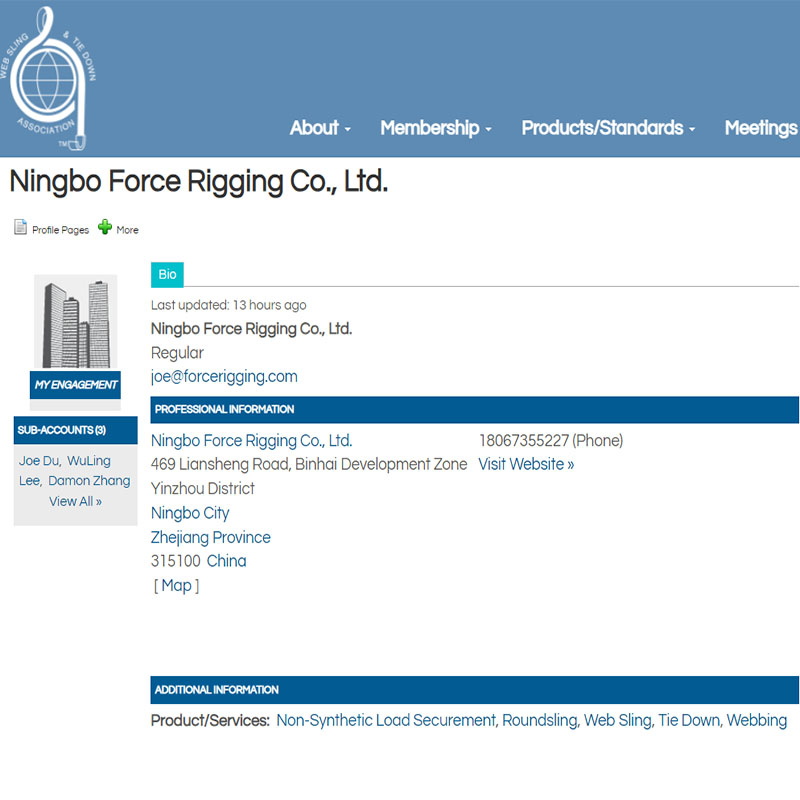
Task: Click the company building profile image
Action: coord(76,322)
